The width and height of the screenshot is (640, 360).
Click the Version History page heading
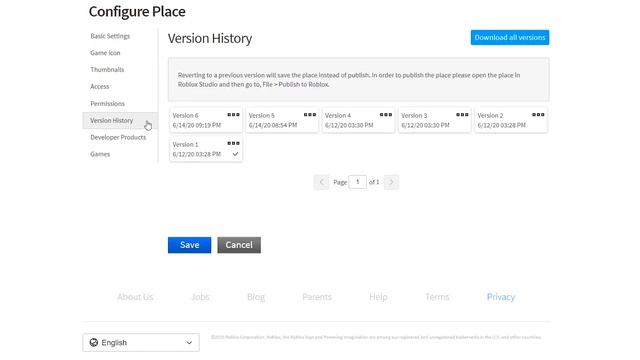(210, 38)
